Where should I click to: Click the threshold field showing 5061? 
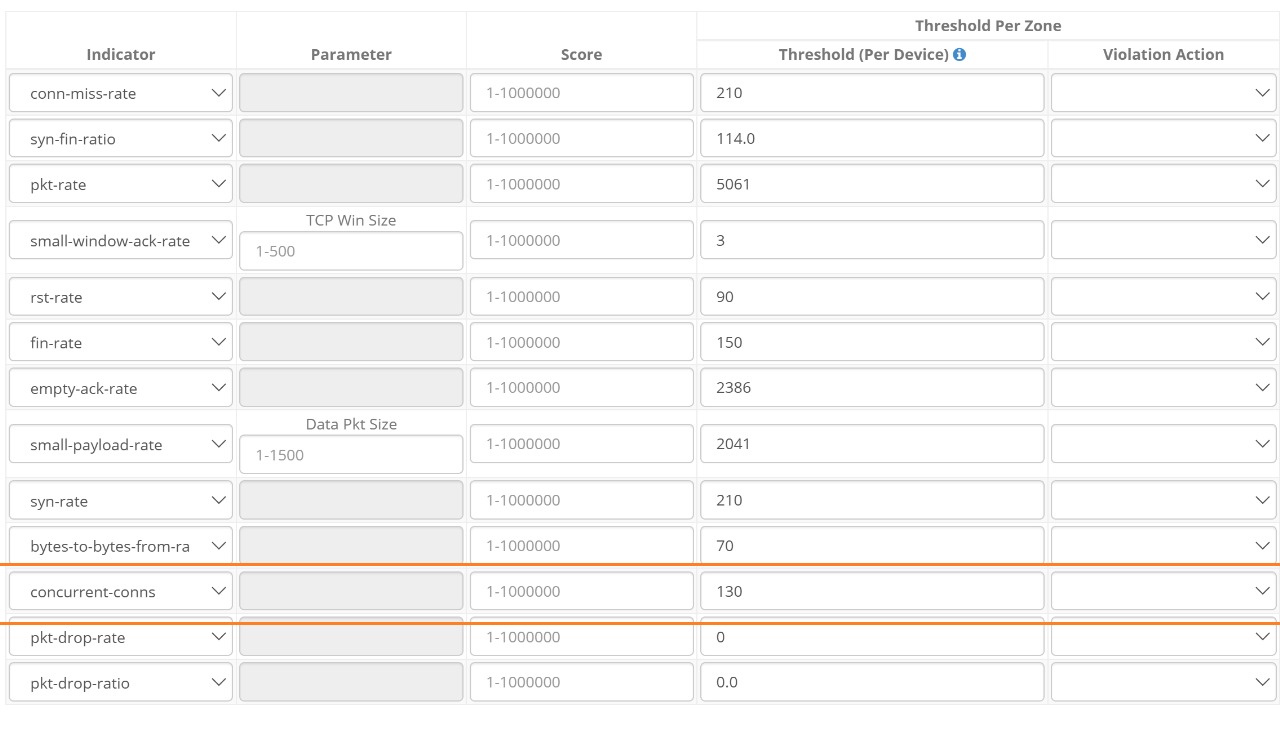(871, 184)
